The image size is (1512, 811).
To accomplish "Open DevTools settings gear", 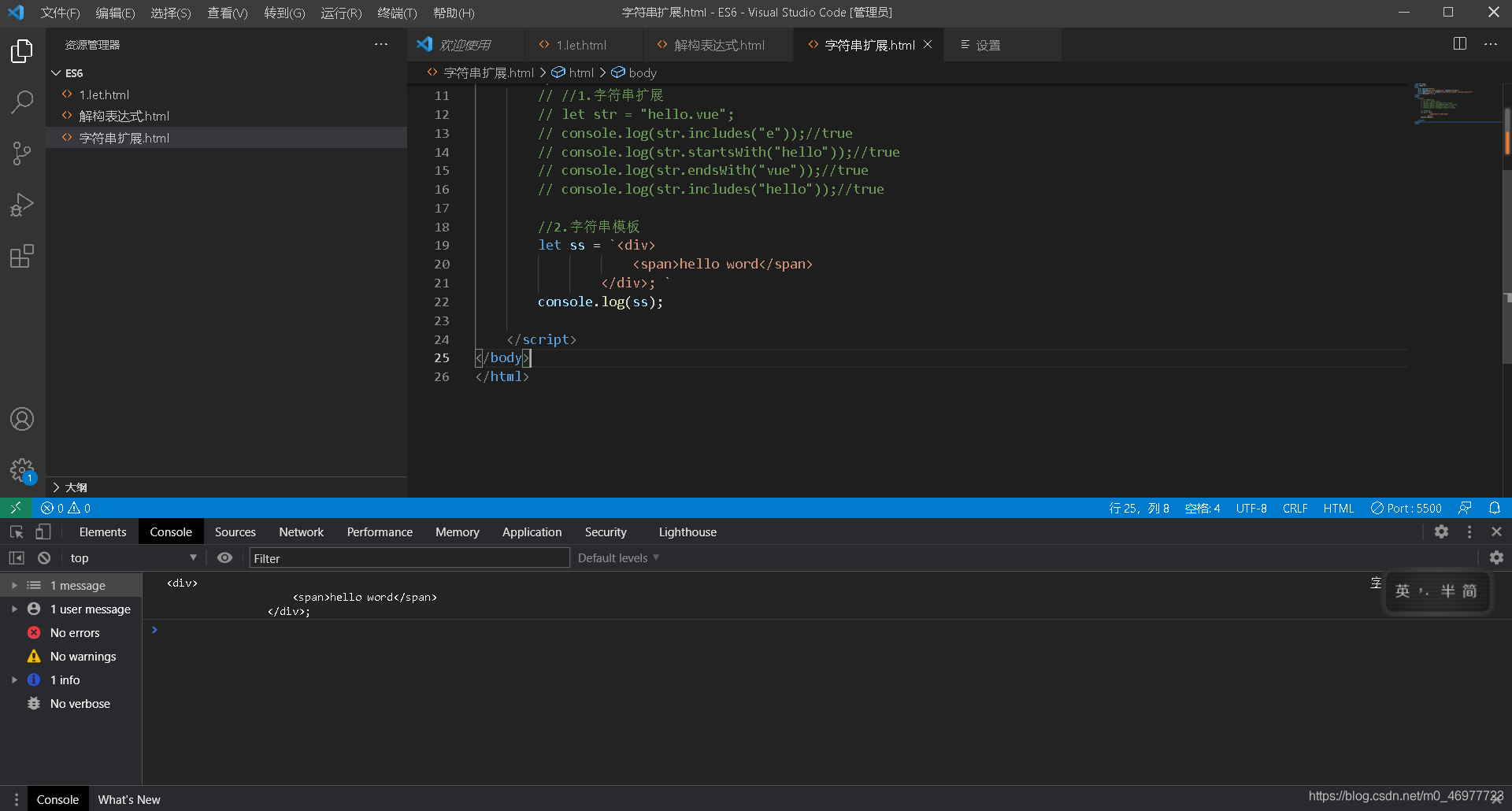I will [x=1441, y=531].
